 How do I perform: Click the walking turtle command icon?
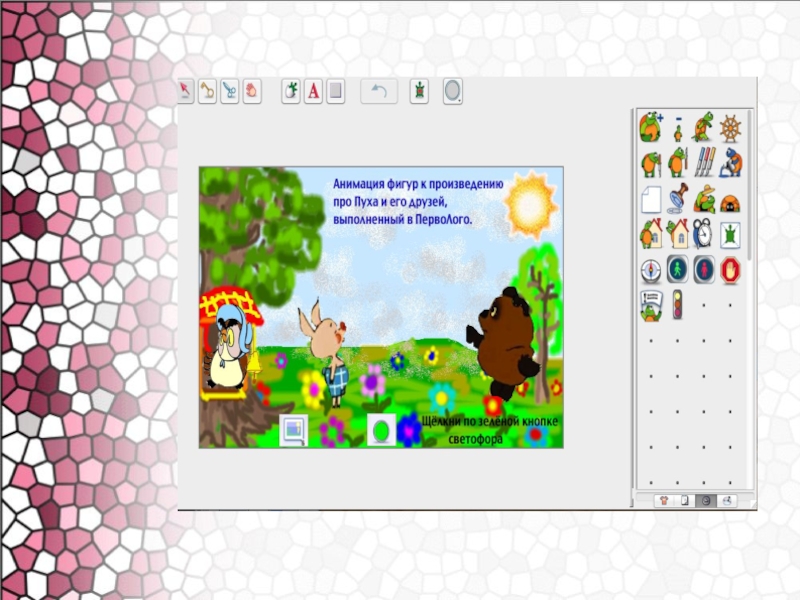point(703,128)
